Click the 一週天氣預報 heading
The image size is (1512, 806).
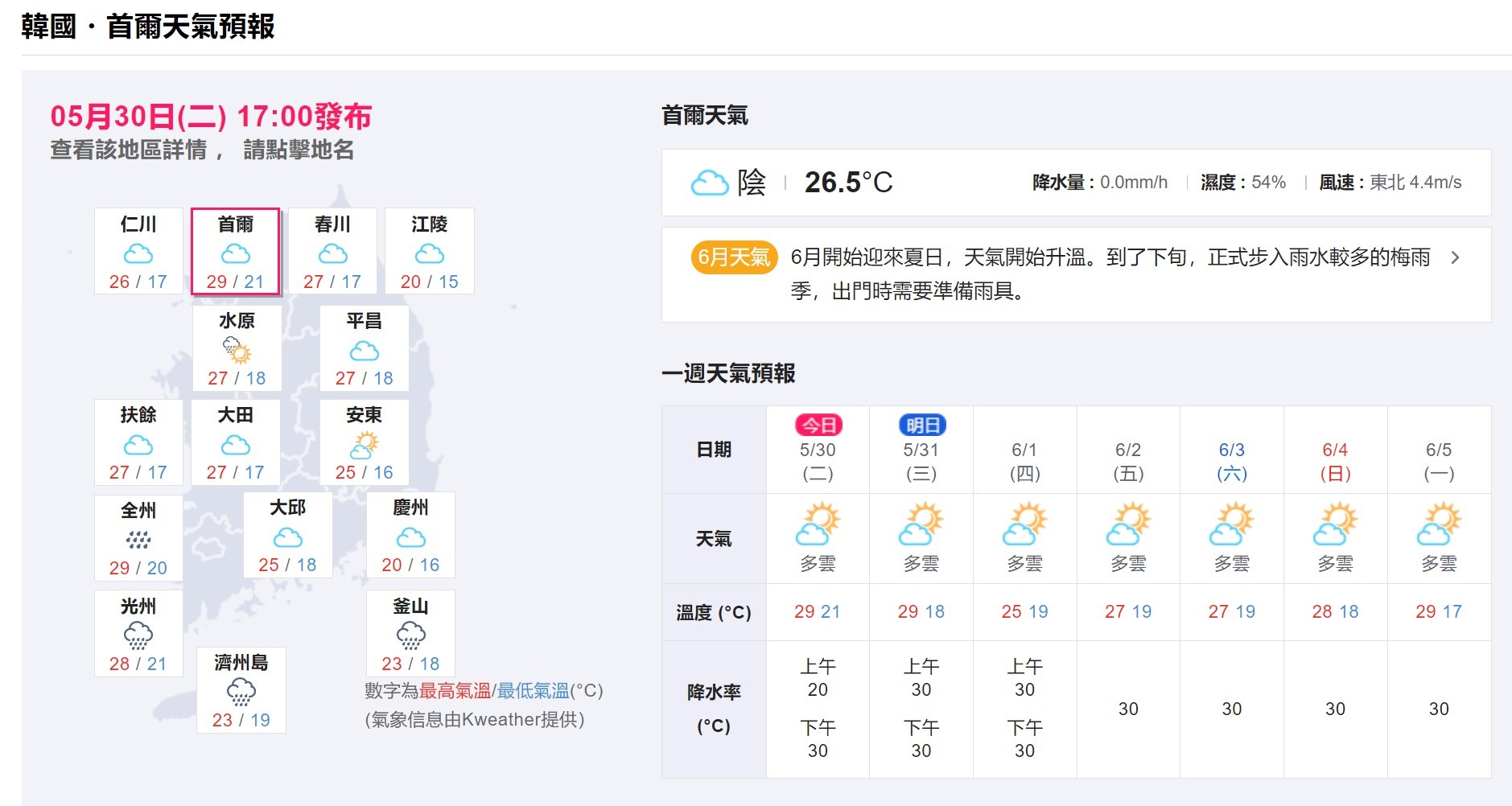point(728,373)
